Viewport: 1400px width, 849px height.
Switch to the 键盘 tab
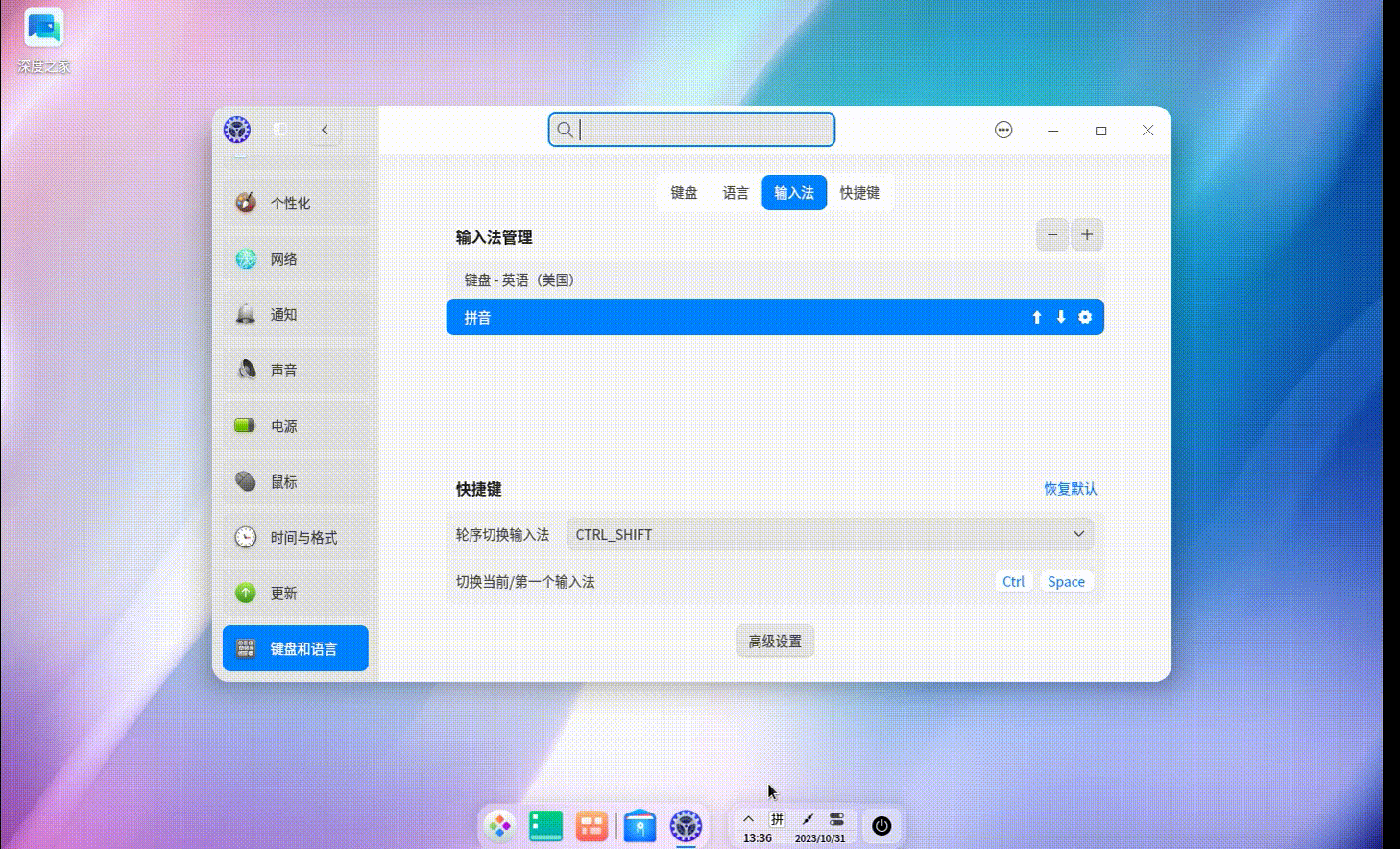pos(684,192)
